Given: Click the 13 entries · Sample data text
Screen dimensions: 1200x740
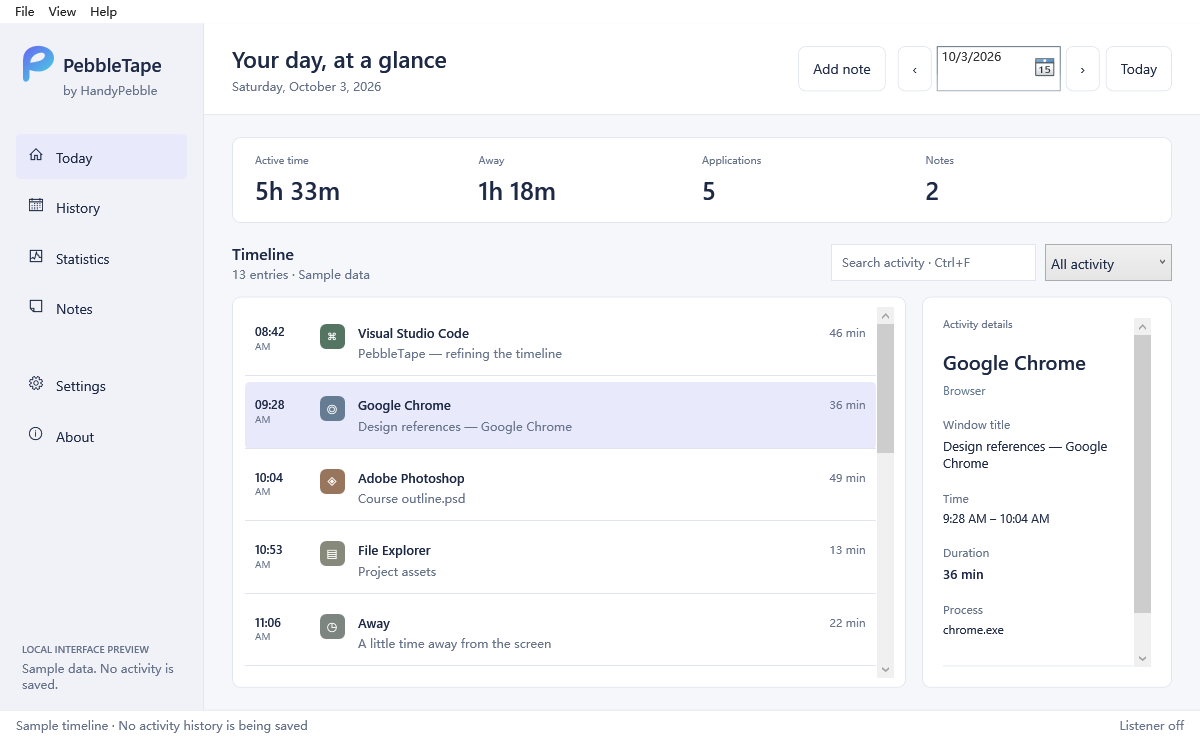Looking at the screenshot, I should pos(301,275).
